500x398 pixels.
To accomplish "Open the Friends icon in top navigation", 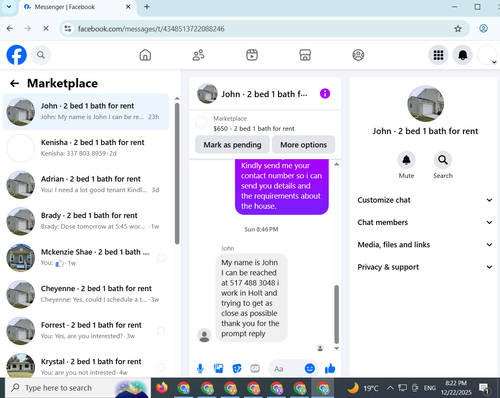I will pyautogui.click(x=198, y=55).
